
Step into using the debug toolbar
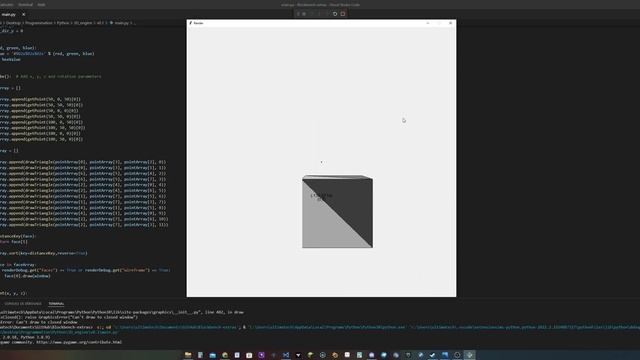tap(319, 14)
